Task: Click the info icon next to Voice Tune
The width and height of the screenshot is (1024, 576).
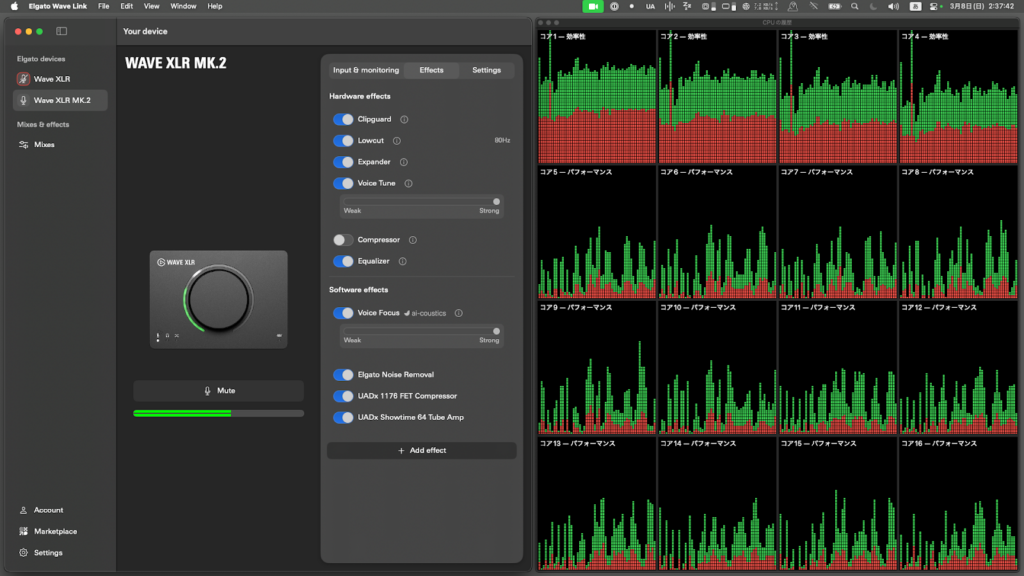Action: click(408, 184)
